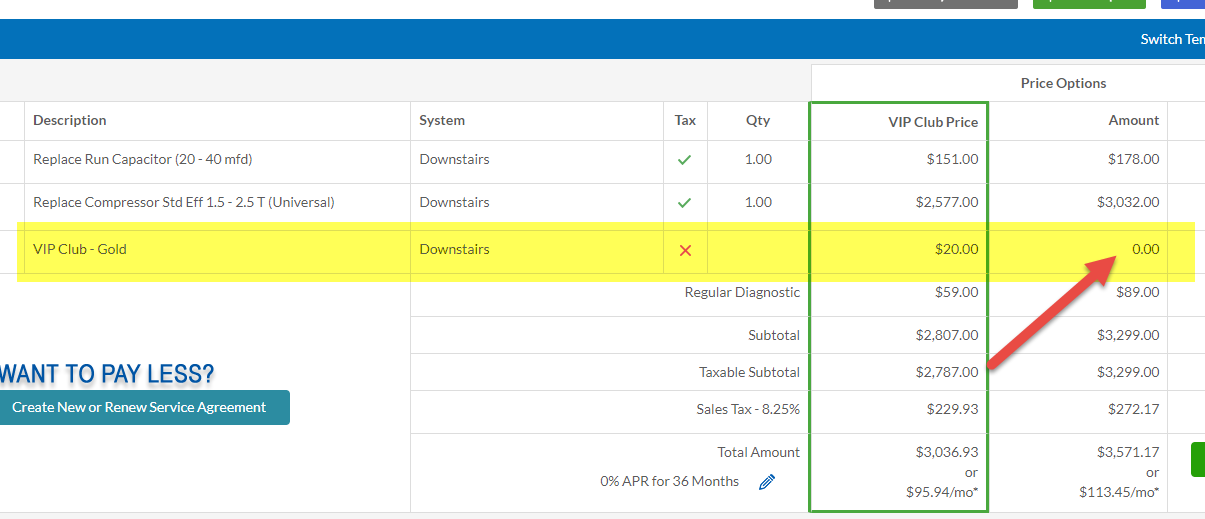Image resolution: width=1205 pixels, height=519 pixels.
Task: Select the Qty column header
Action: point(758,120)
